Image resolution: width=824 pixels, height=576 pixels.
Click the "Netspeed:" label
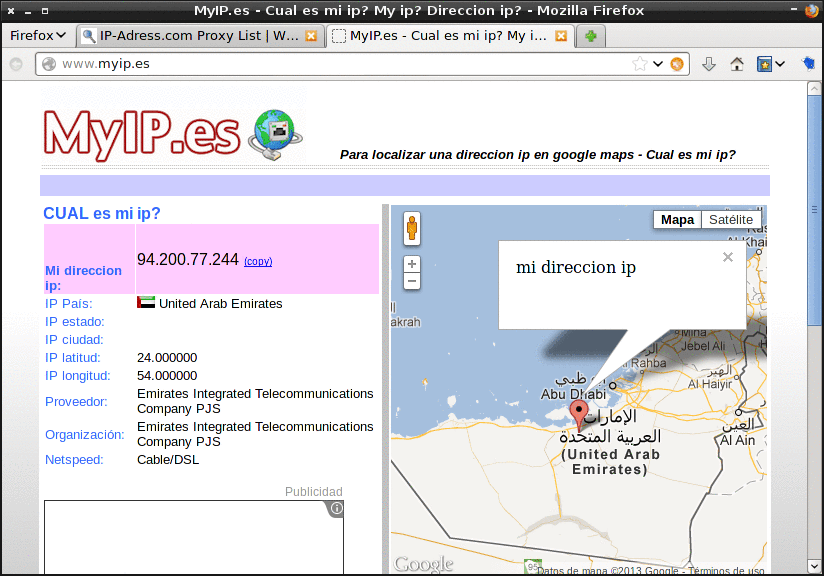coord(74,460)
